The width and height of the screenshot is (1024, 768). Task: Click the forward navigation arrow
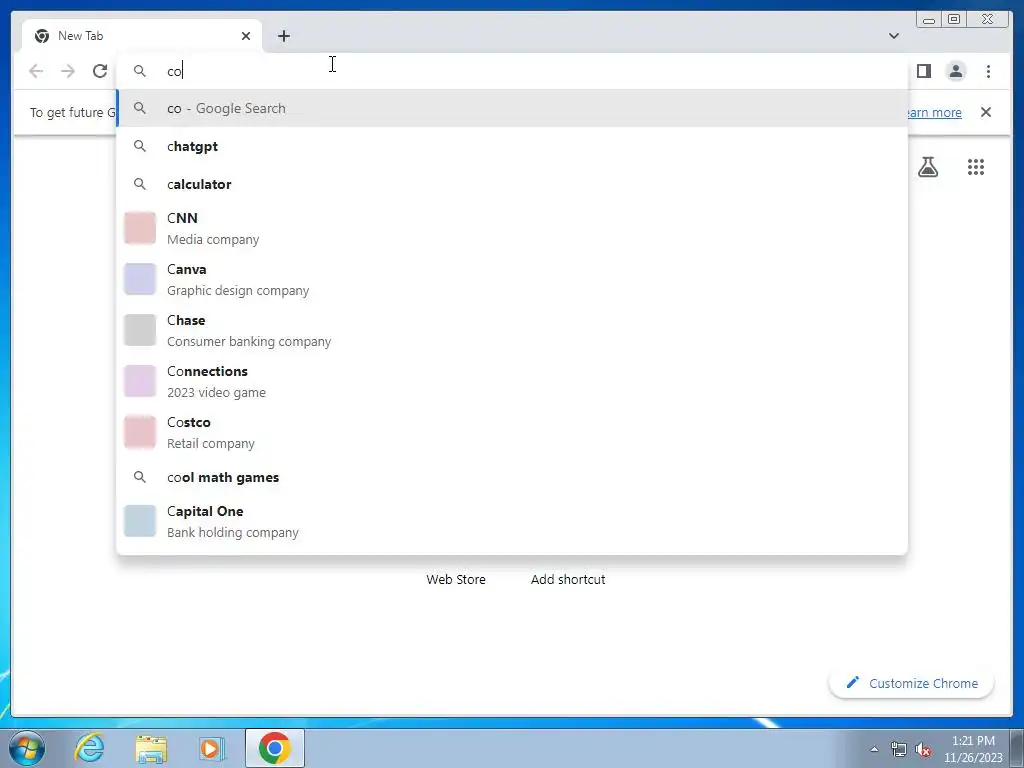pos(68,71)
